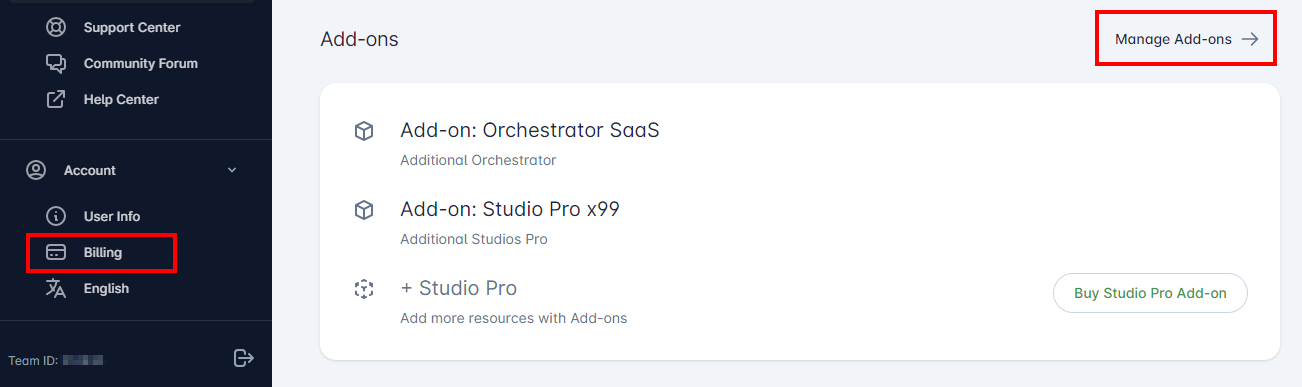The width and height of the screenshot is (1302, 387).
Task: Click the Account profile icon
Action: click(36, 170)
